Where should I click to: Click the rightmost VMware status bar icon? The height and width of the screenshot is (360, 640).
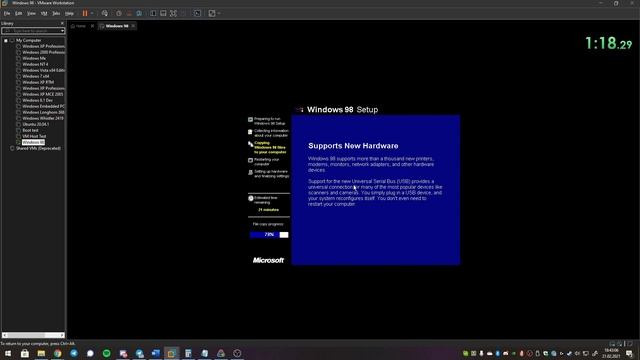click(x=631, y=344)
